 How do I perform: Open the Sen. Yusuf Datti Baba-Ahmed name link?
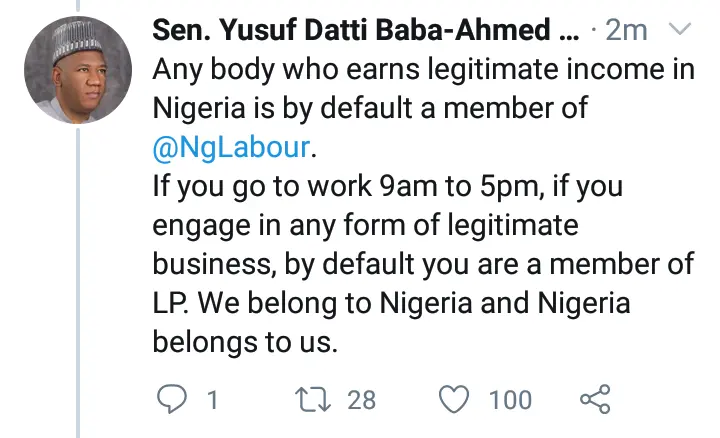(351, 30)
